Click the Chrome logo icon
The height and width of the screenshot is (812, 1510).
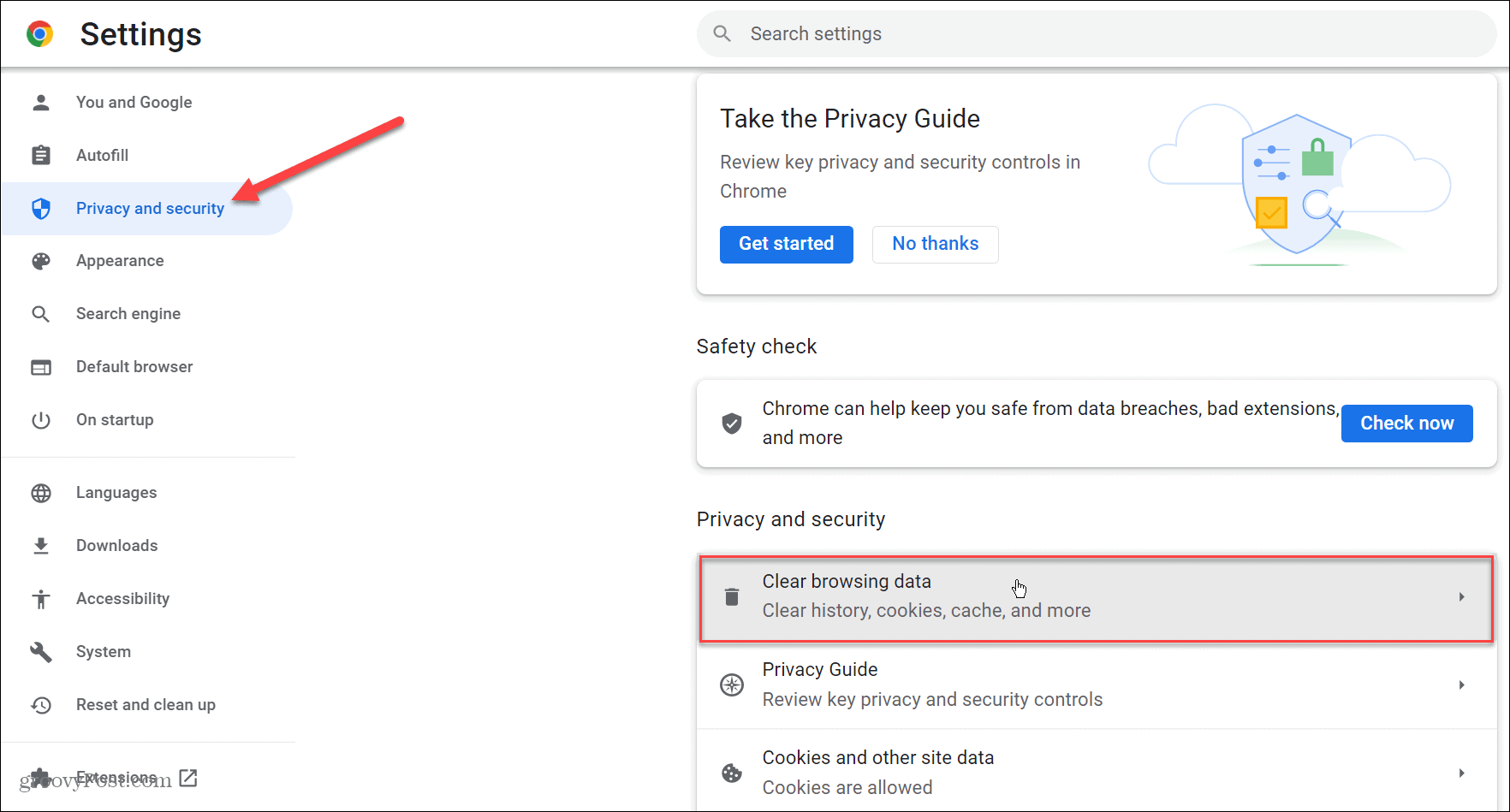pos(39,34)
